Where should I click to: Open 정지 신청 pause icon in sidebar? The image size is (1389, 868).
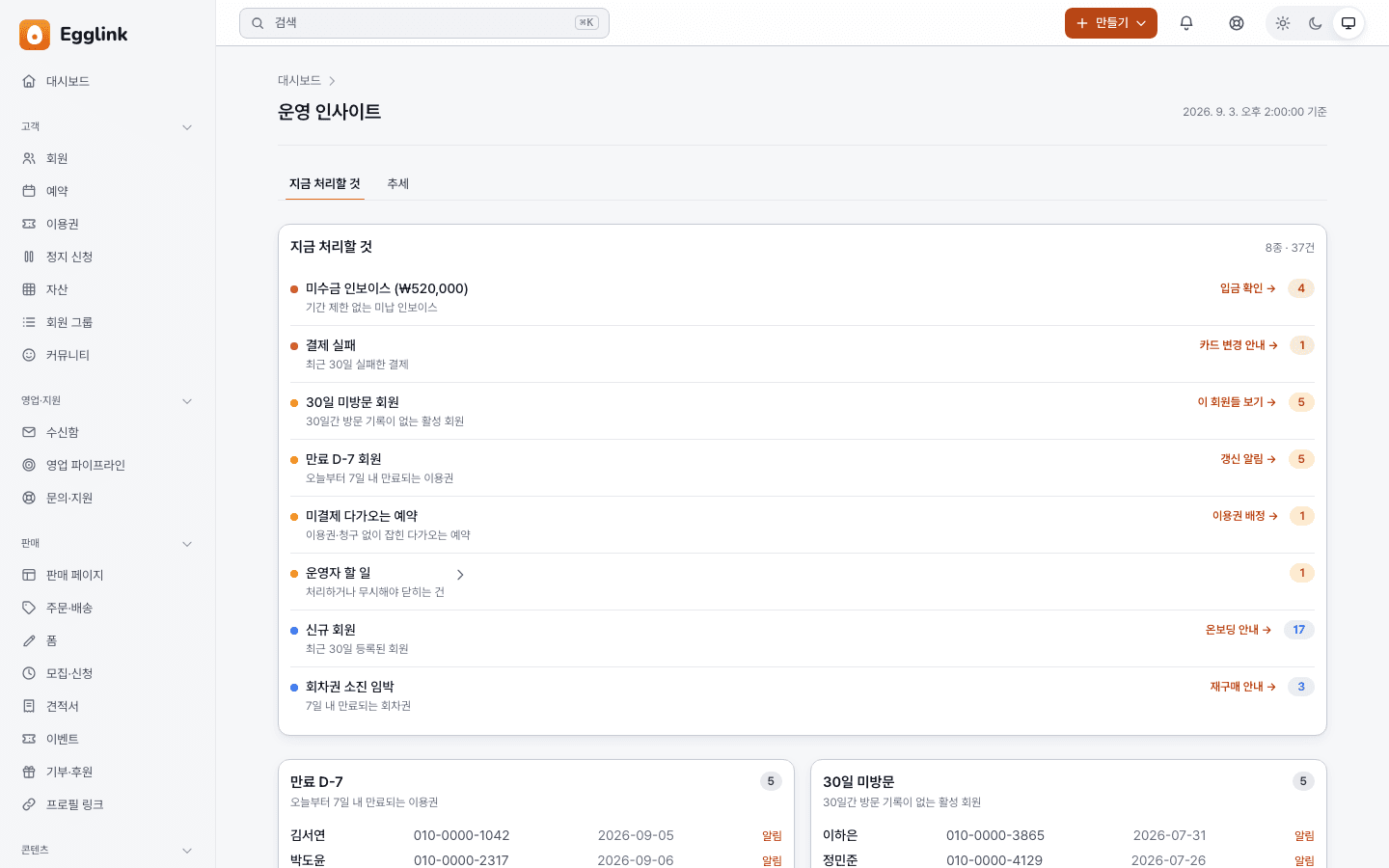29,257
